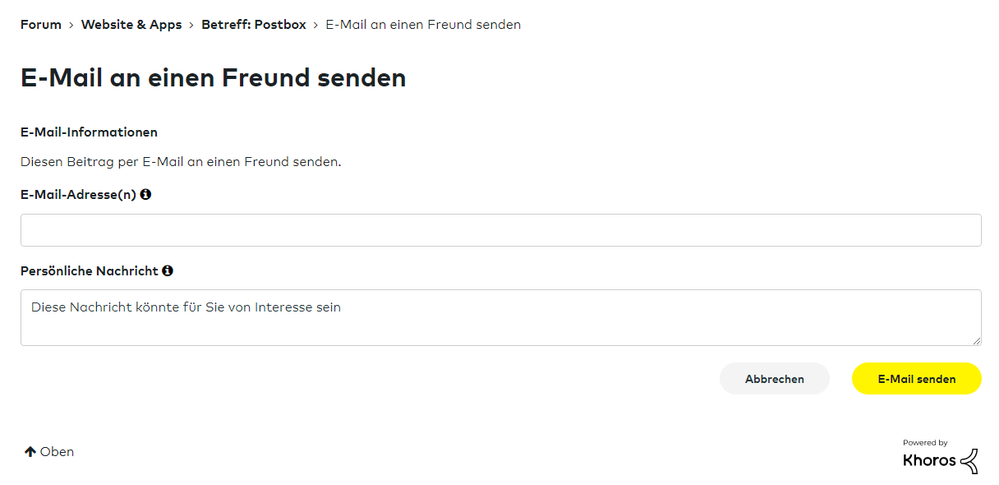The image size is (999, 485).
Task: Click the Persönliche Nachricht field label
Action: coord(89,271)
